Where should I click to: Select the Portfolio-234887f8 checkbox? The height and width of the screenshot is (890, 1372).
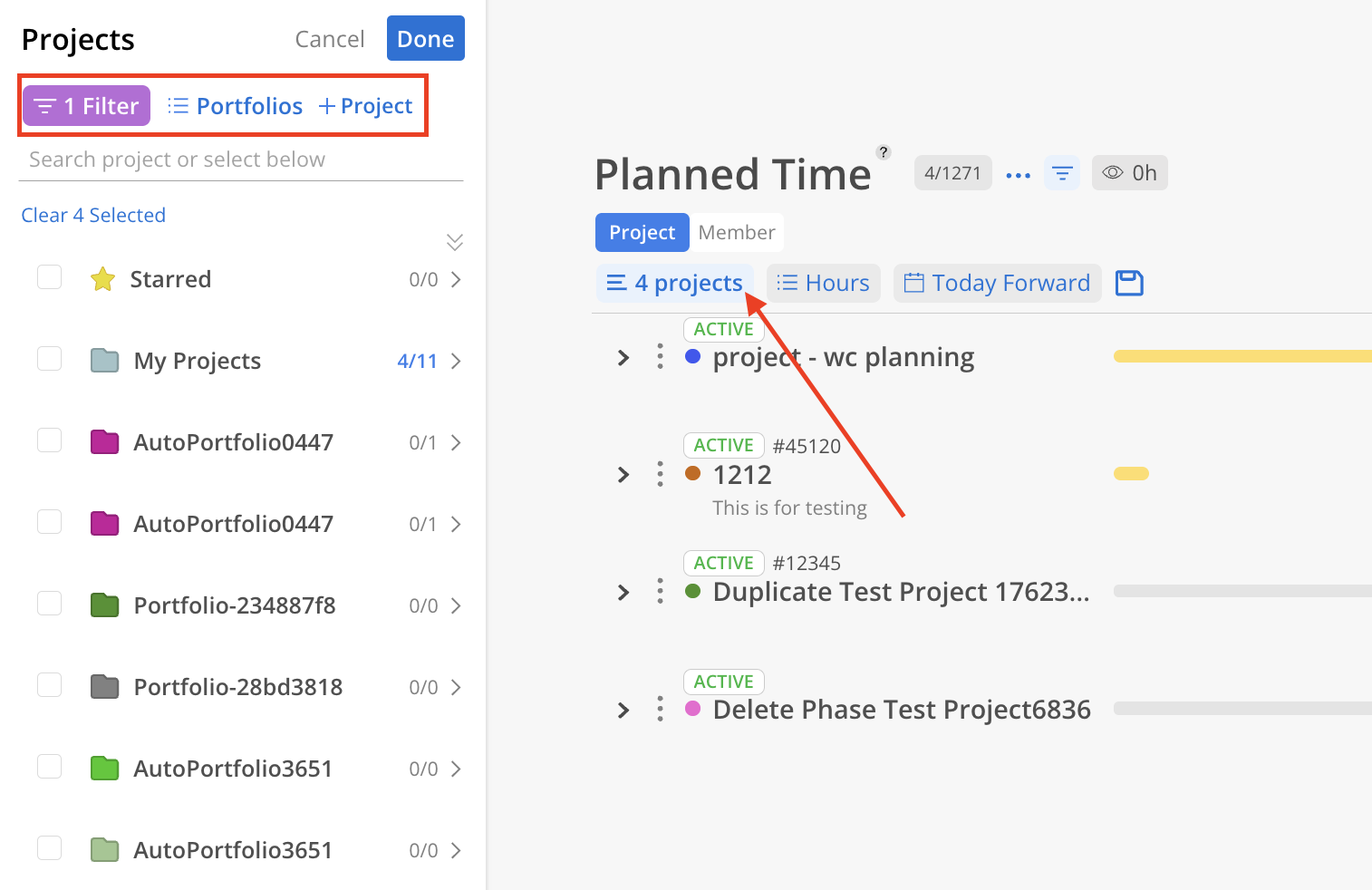50,604
